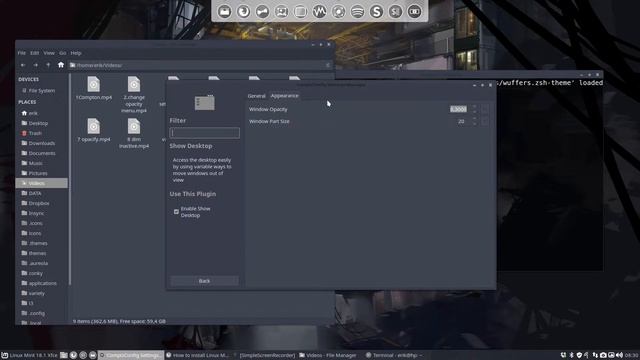Go forward in the file manager toolbar
Screen dimensions: 640x360
click(x=36, y=65)
